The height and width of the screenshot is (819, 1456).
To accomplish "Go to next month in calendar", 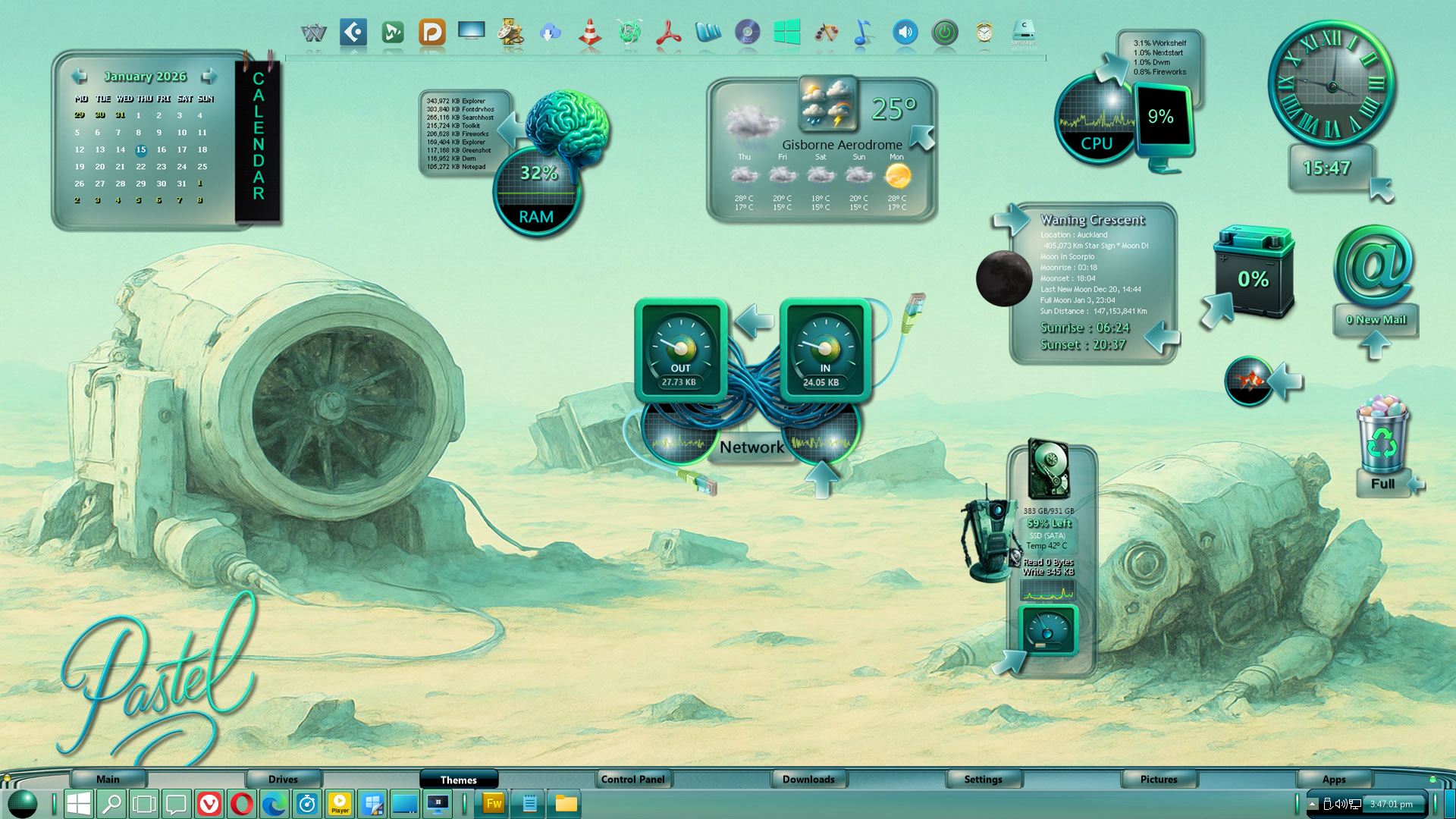I will click(209, 77).
